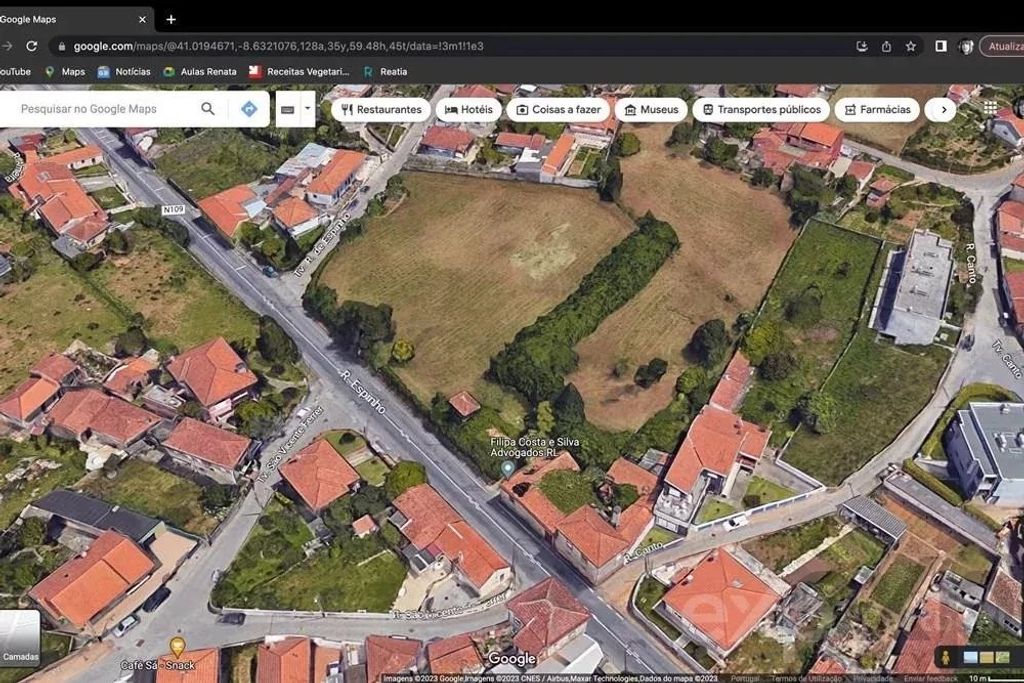Click the Portugal footer link

[745, 678]
